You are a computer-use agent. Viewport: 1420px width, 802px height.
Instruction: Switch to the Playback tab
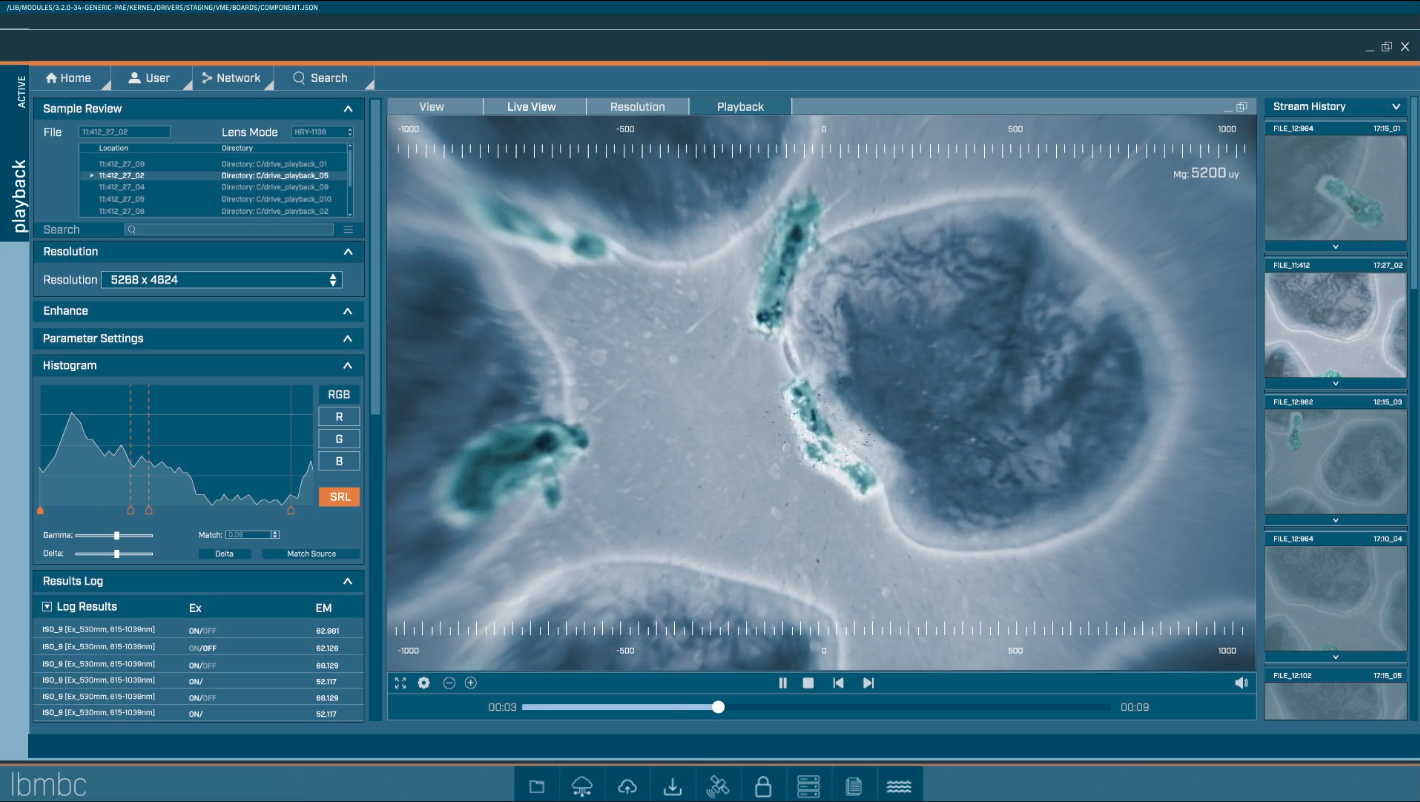741,107
